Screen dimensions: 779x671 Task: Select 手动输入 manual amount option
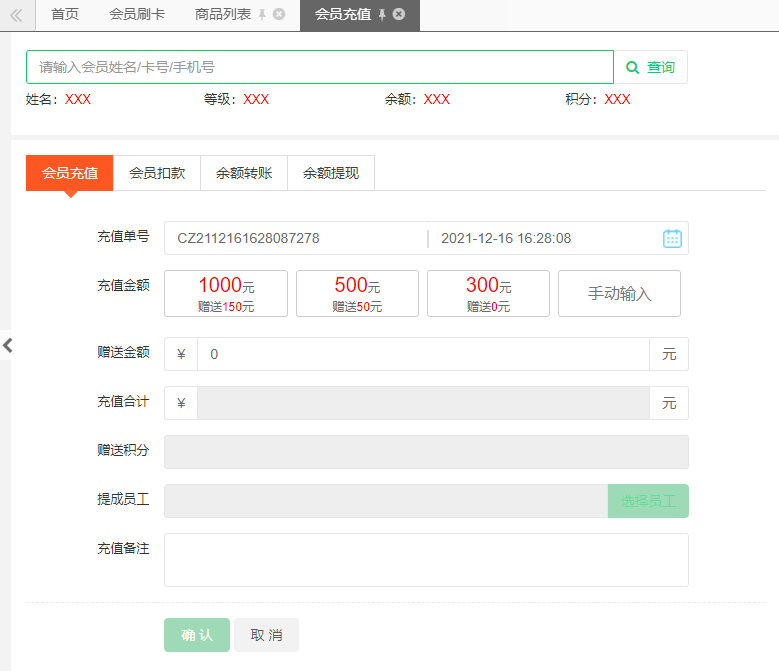click(620, 294)
